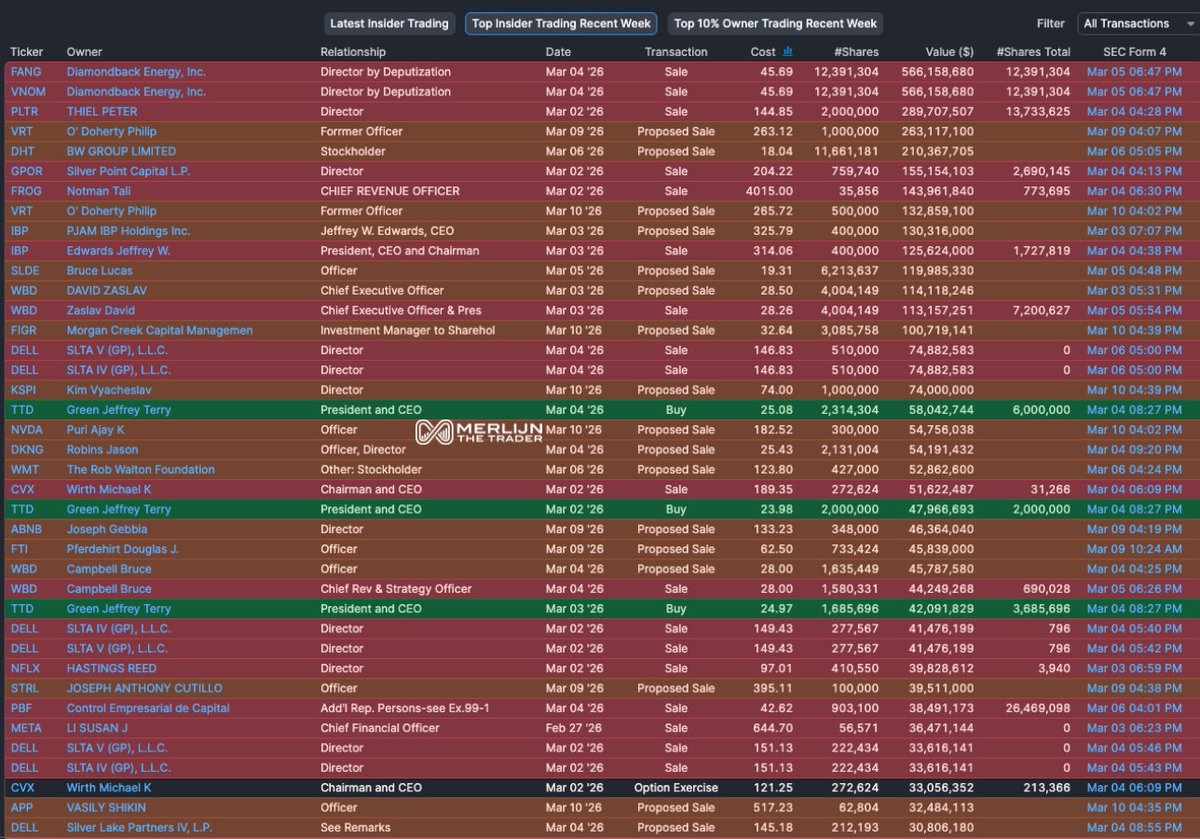
Task: Open the FROG ticker link
Action: 26,191
